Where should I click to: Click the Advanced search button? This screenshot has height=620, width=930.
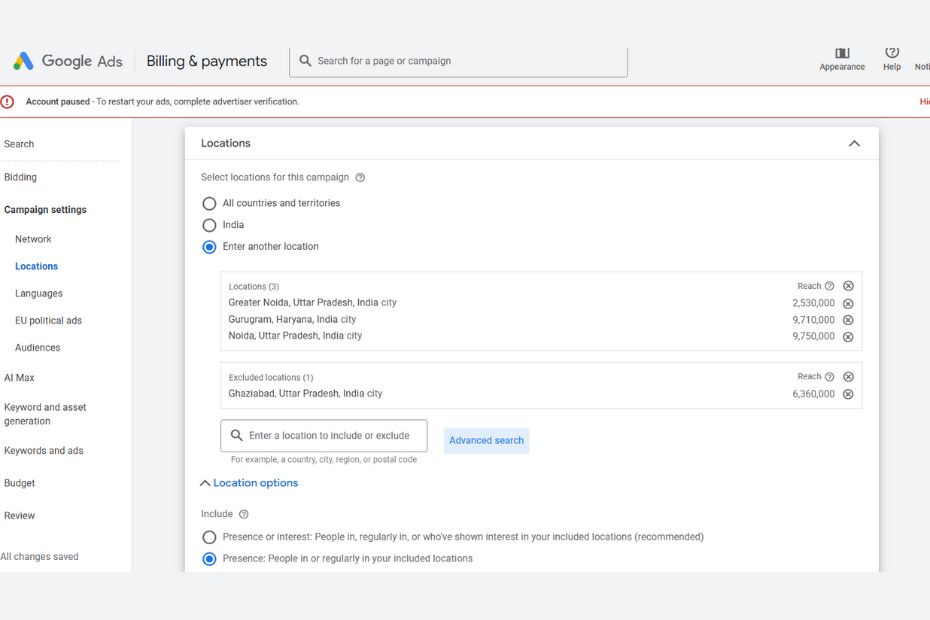(x=486, y=441)
